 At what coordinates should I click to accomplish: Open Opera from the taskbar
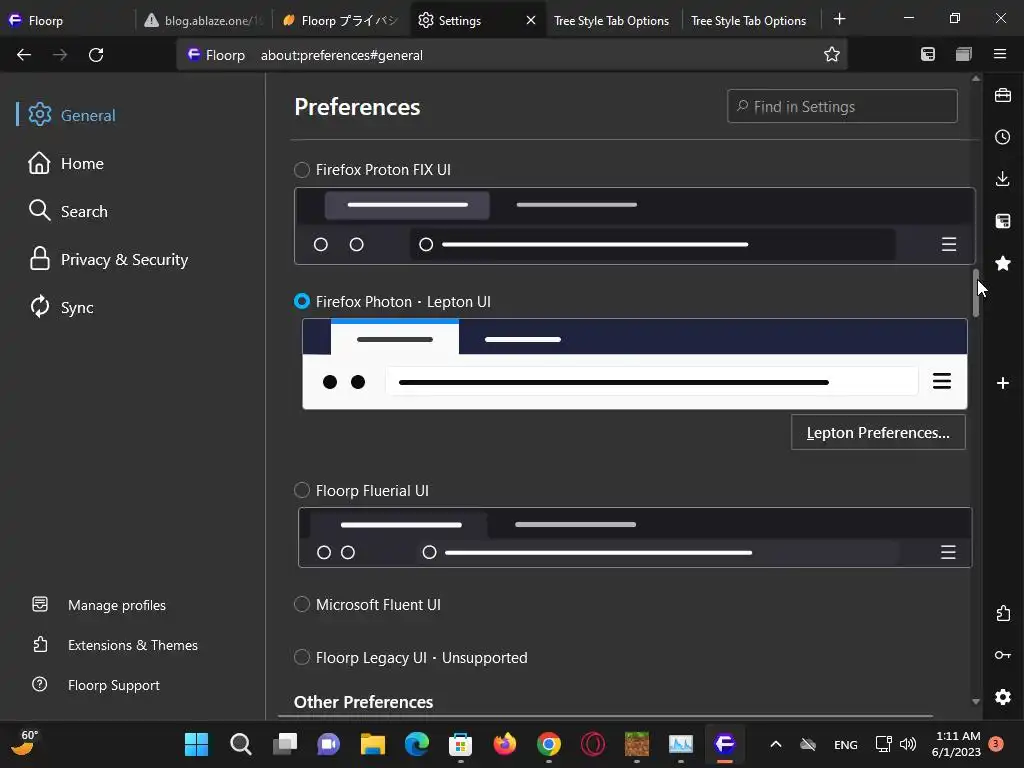pyautogui.click(x=593, y=744)
